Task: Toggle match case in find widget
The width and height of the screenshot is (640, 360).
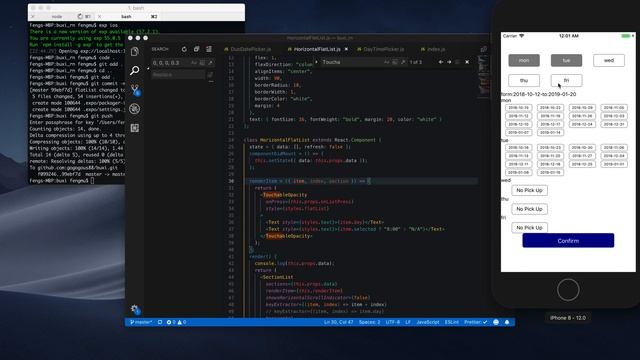Action: click(387, 62)
